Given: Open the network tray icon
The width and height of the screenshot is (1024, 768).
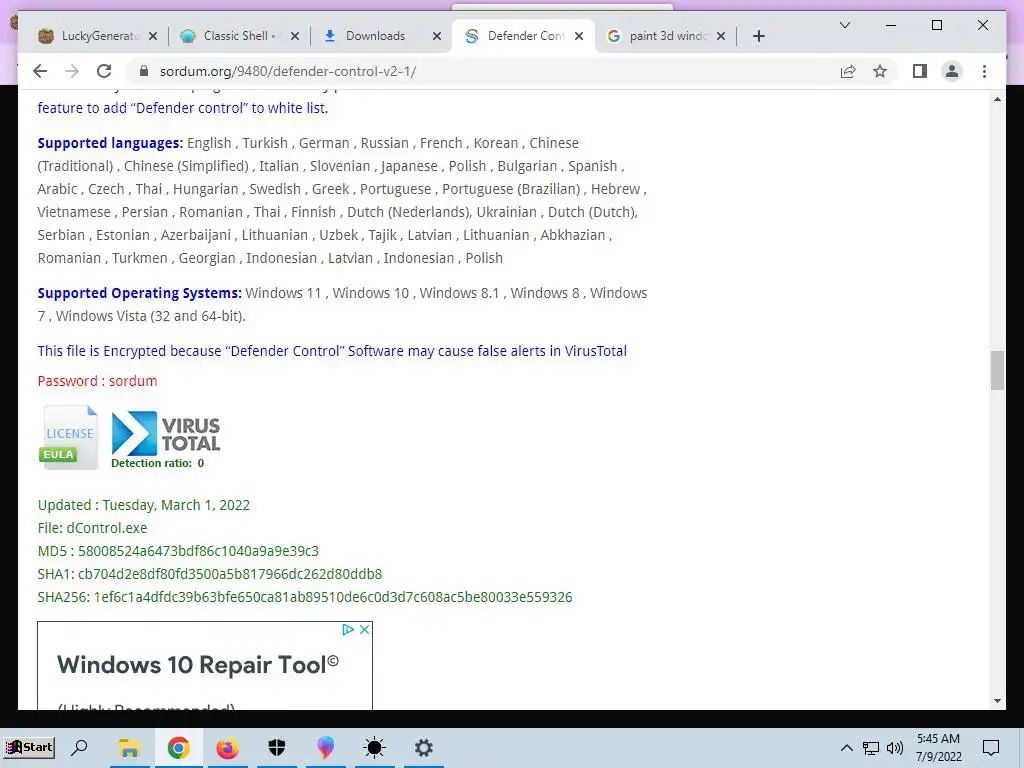Looking at the screenshot, I should [871, 748].
